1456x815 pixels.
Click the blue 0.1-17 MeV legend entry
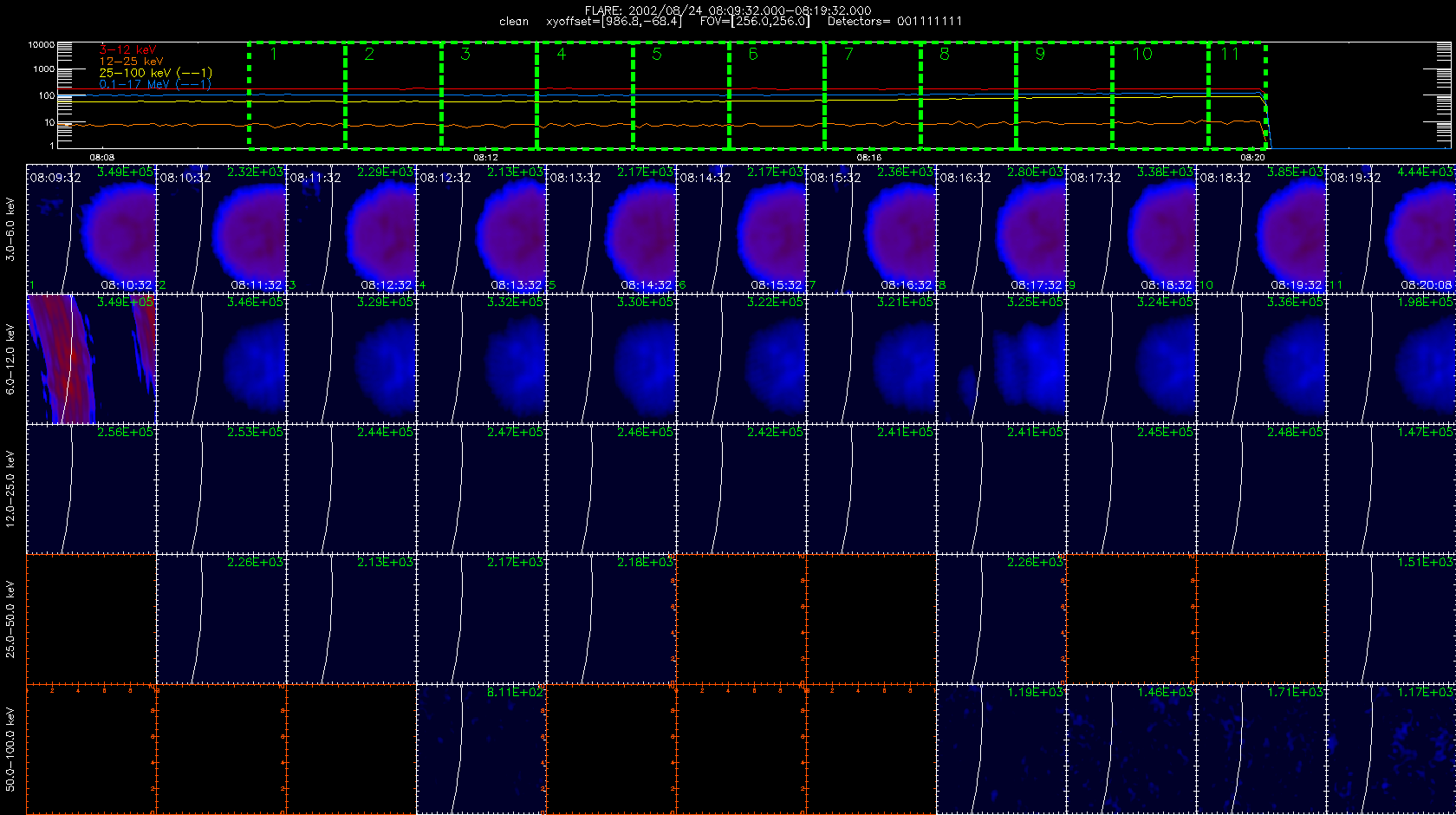point(155,84)
